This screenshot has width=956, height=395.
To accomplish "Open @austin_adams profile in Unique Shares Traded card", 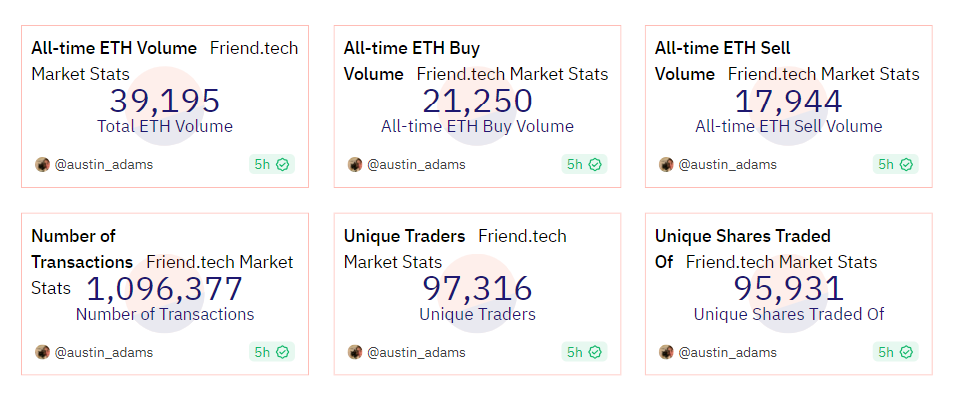I will click(727, 352).
